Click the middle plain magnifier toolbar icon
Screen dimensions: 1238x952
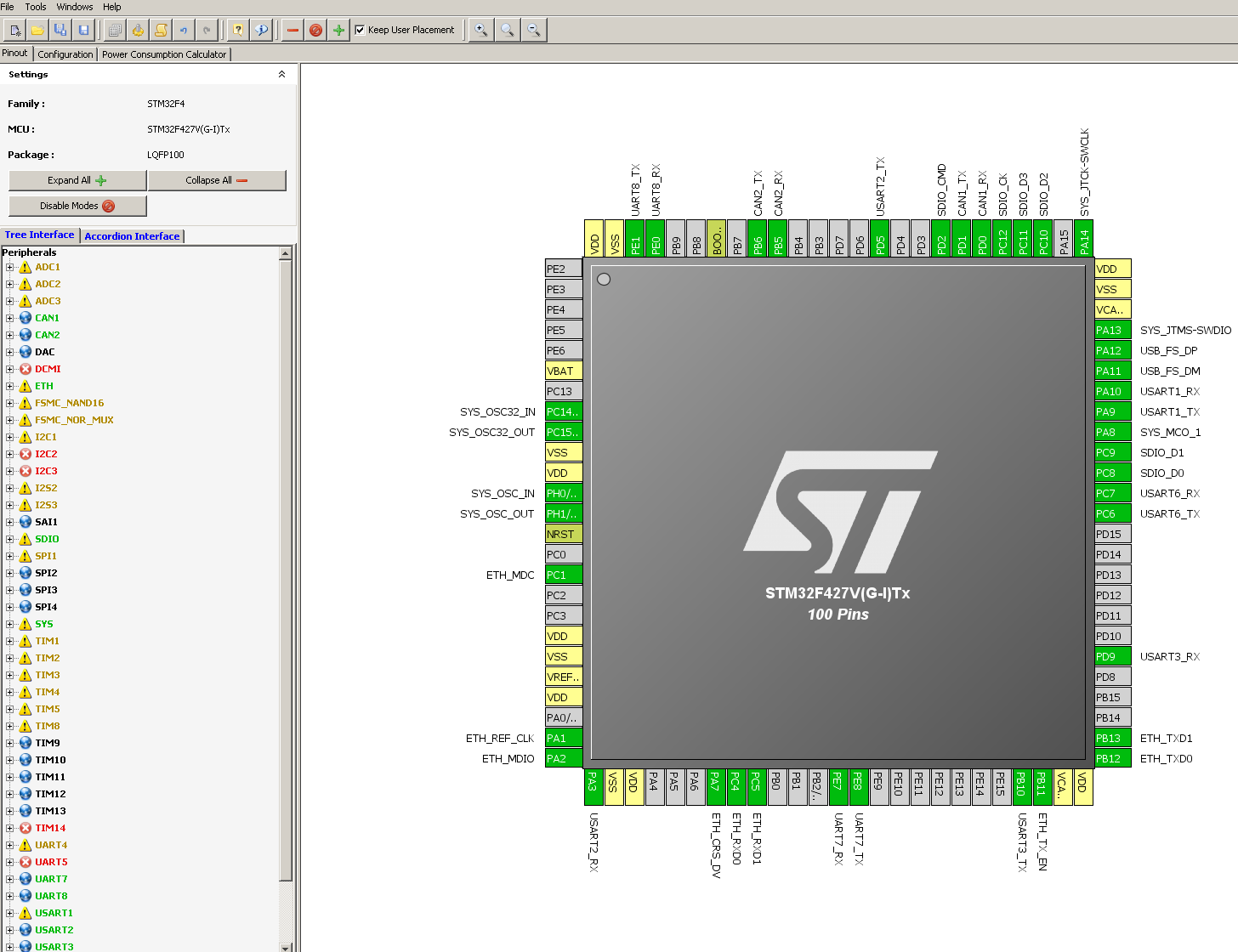click(x=508, y=30)
